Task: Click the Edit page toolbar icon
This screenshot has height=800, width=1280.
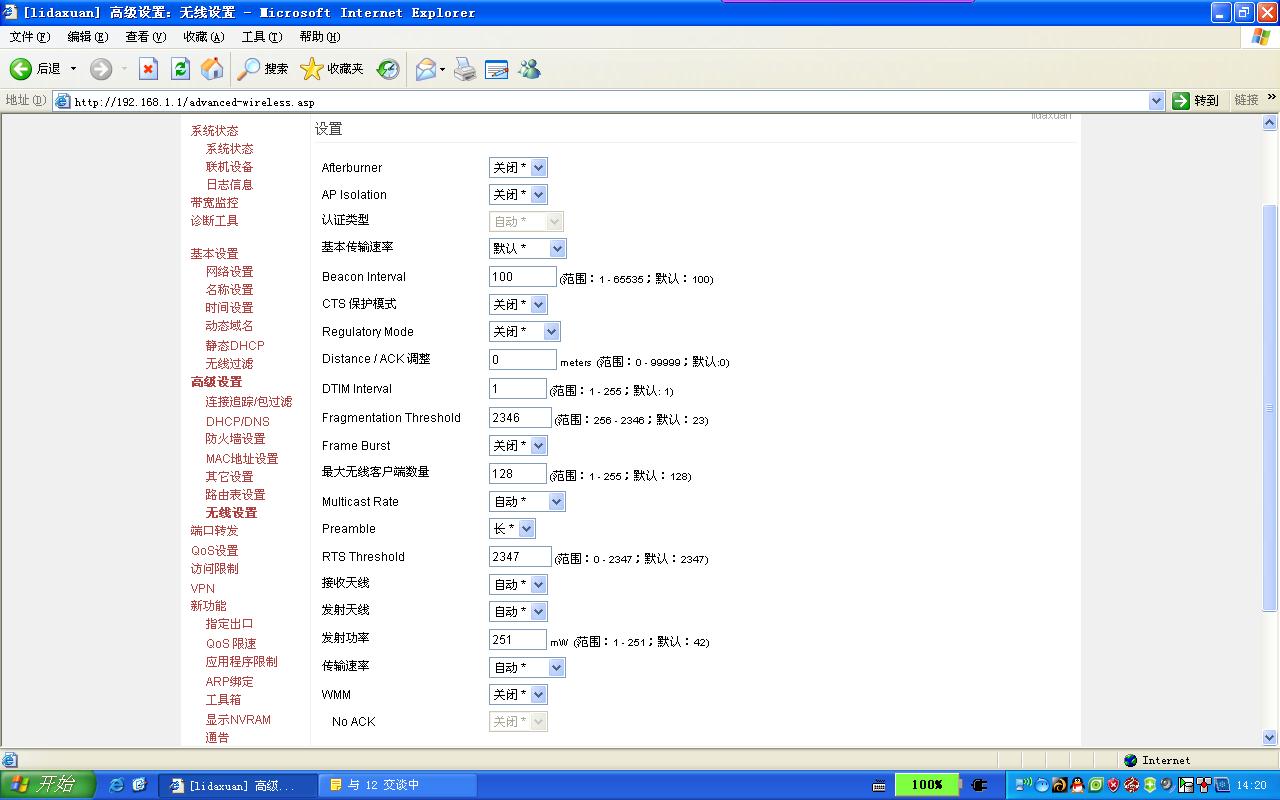Action: tap(497, 69)
